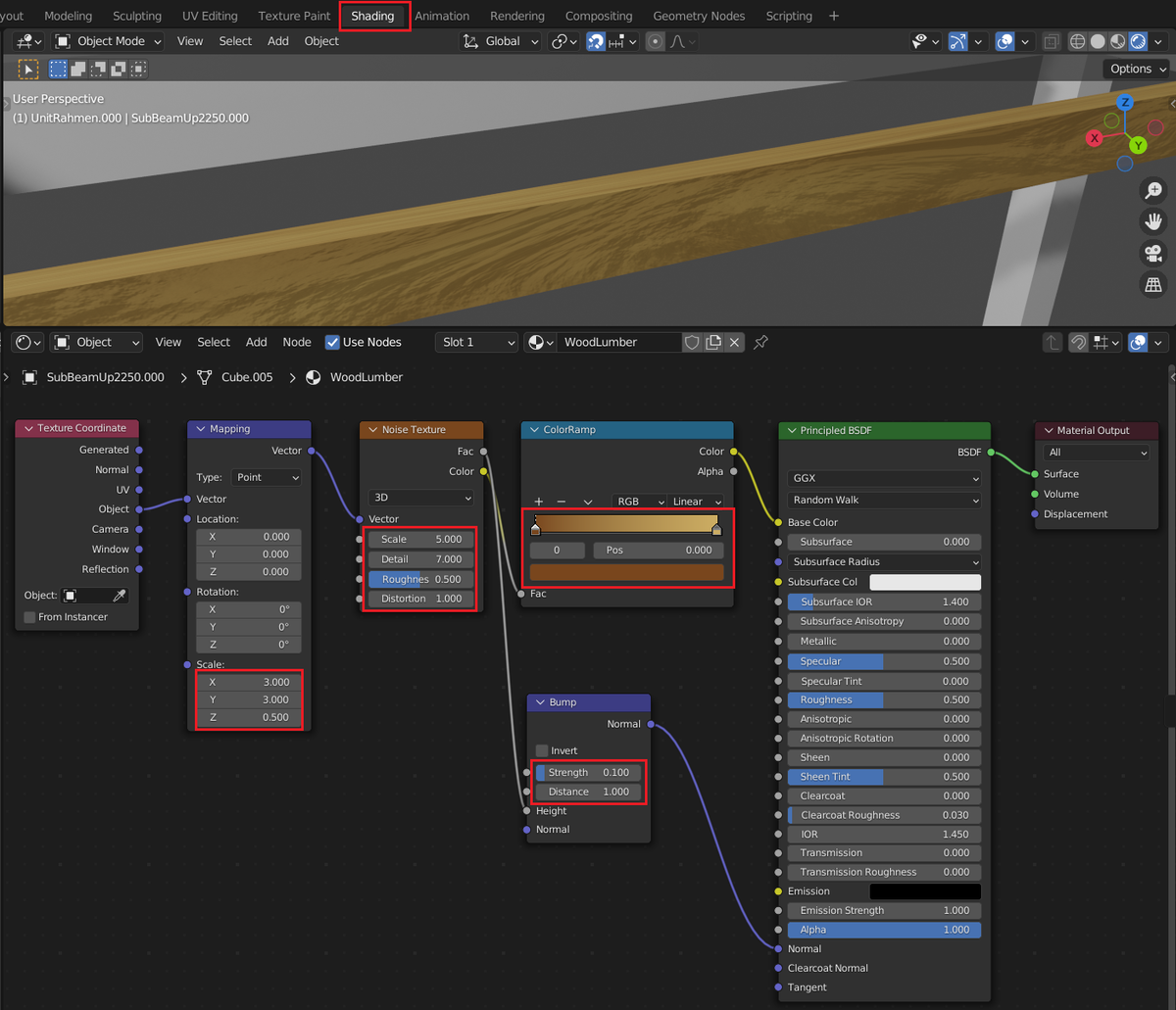This screenshot has width=1176, height=1010.
Task: Select Wireframe viewport shading mode
Action: [1077, 41]
